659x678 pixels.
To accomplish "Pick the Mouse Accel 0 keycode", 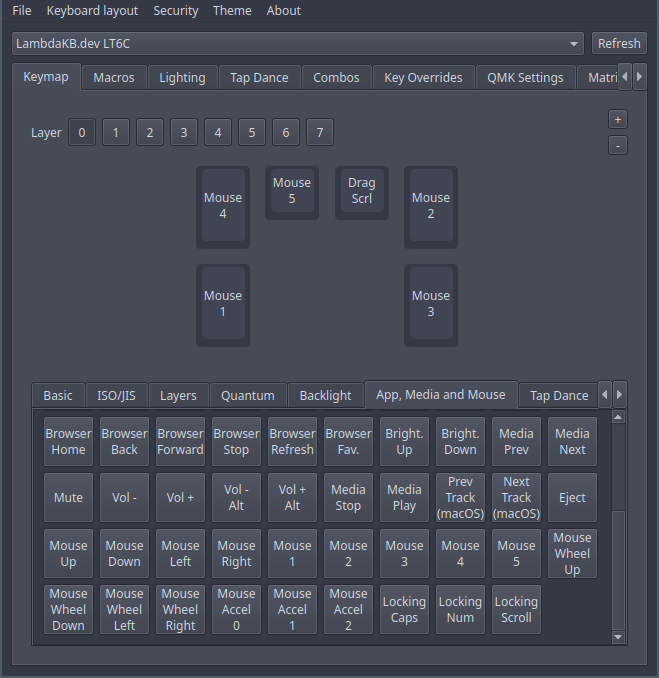I will coord(236,610).
